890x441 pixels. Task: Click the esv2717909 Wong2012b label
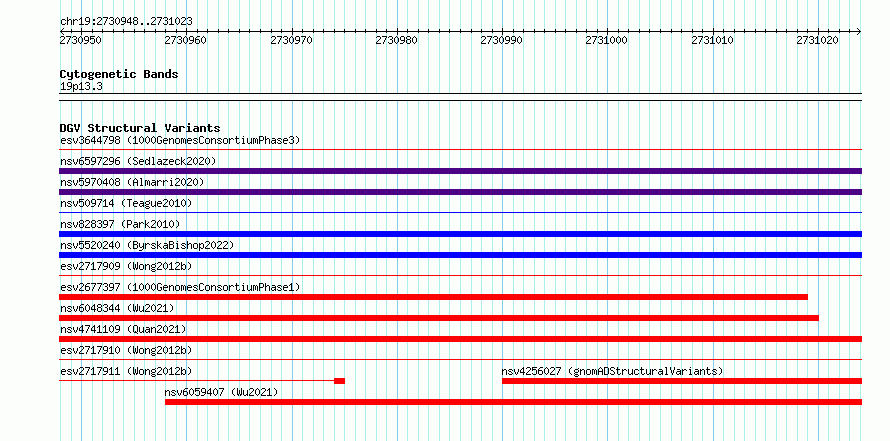(x=126, y=266)
